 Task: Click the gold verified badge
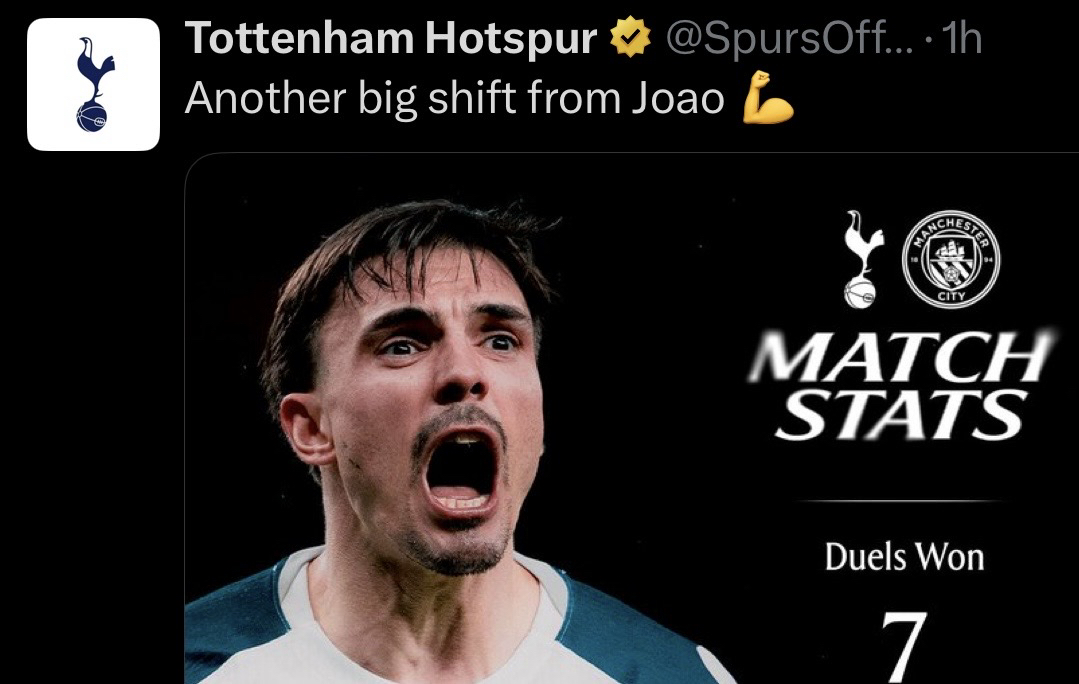coord(630,38)
